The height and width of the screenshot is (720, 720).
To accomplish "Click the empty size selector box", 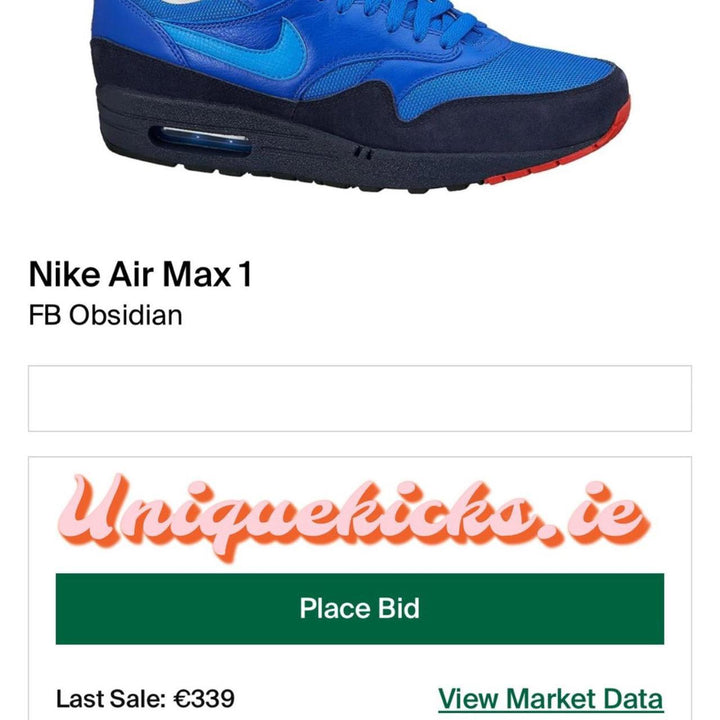I will [x=360, y=398].
